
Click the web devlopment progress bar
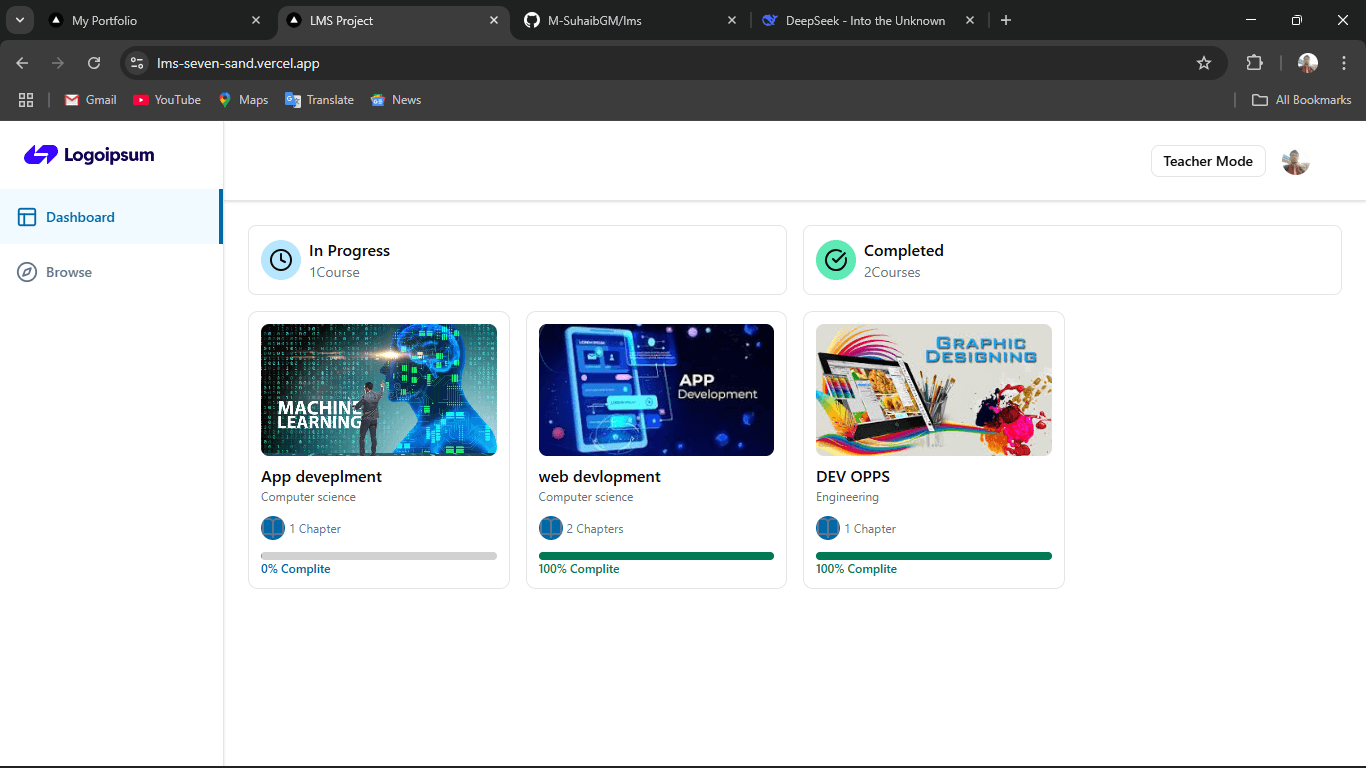click(656, 556)
